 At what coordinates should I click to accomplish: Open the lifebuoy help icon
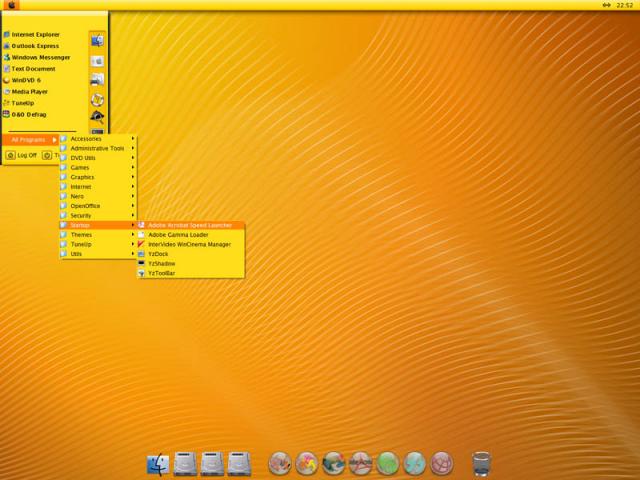97,99
